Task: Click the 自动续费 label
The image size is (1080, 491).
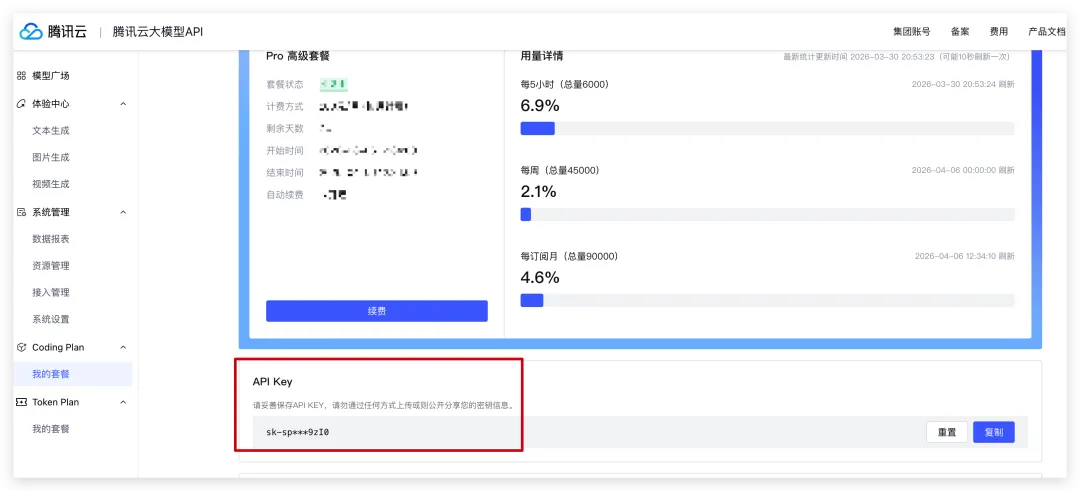Action: click(284, 195)
